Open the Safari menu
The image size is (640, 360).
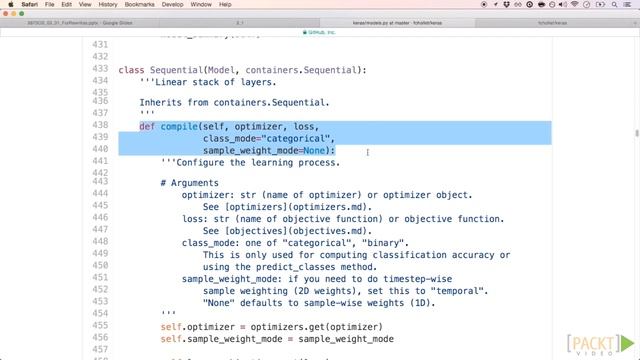click(x=30, y=4)
